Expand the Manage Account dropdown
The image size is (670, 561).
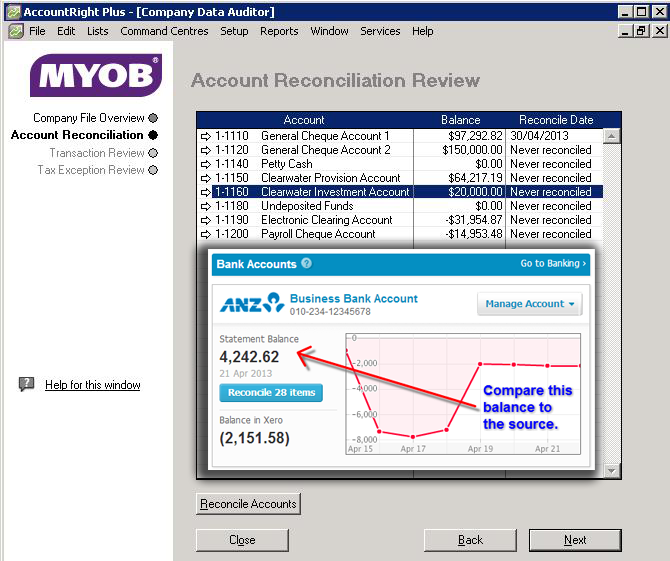pyautogui.click(x=529, y=304)
